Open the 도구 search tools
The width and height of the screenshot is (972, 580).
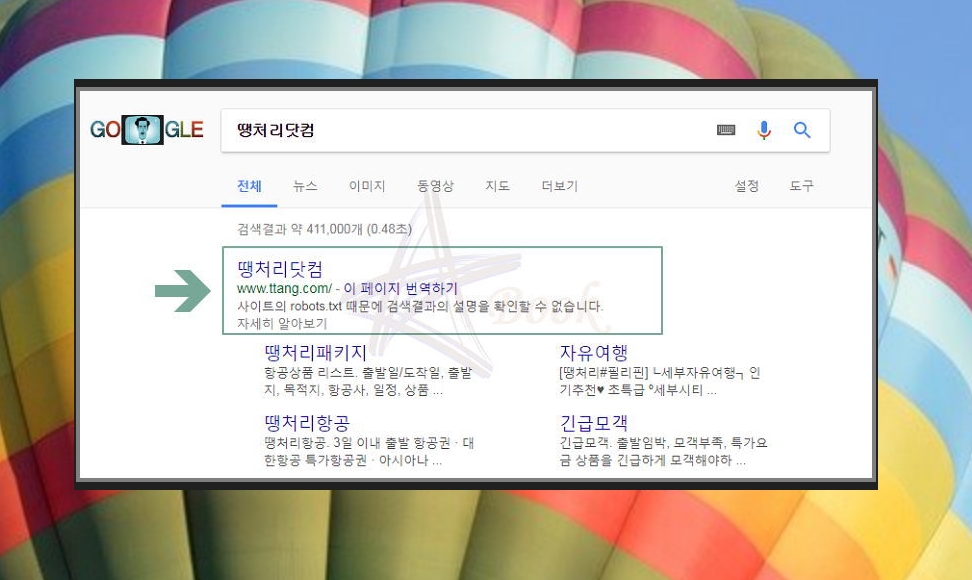[x=802, y=186]
